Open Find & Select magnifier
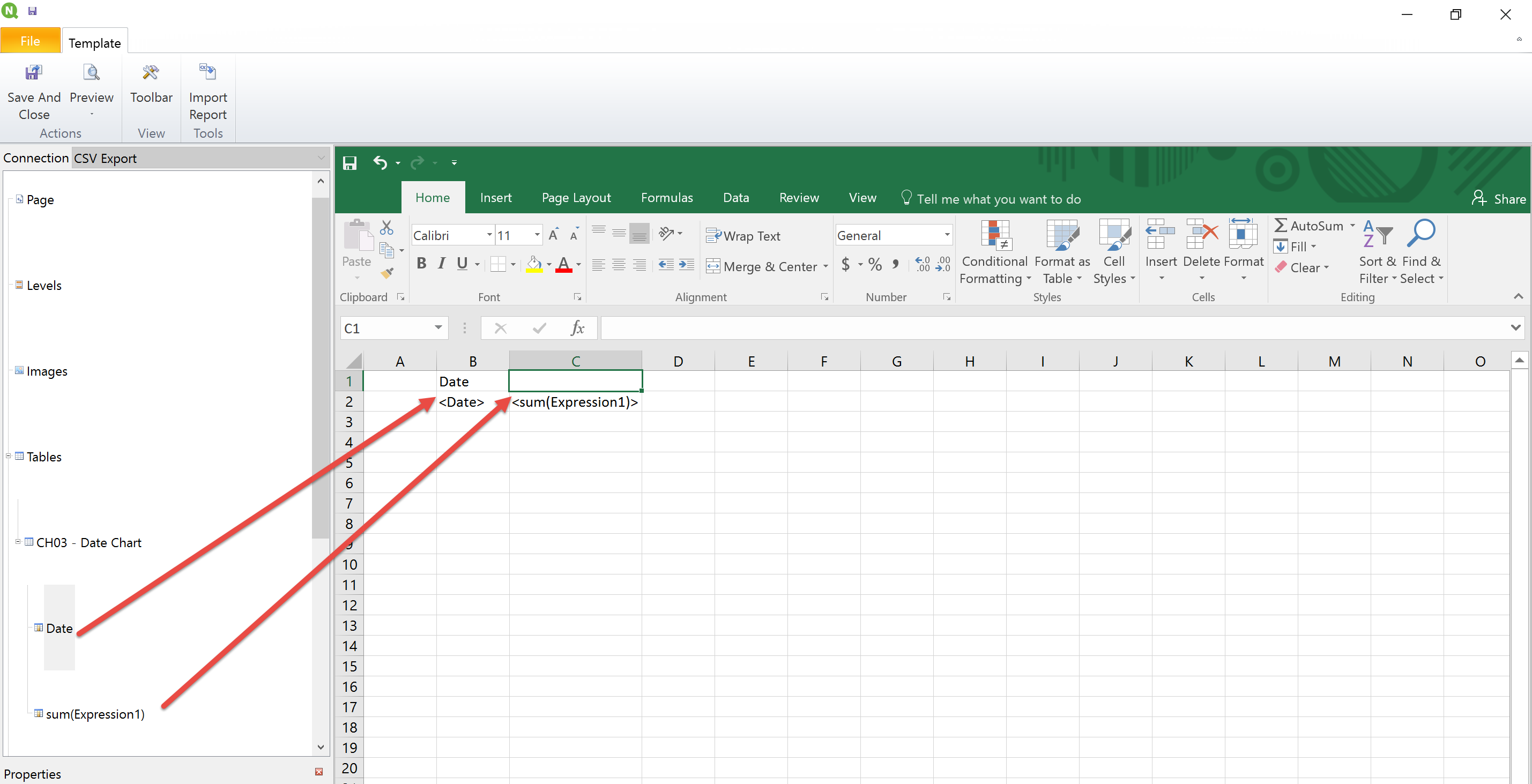Image resolution: width=1532 pixels, height=784 pixels. point(1421,233)
